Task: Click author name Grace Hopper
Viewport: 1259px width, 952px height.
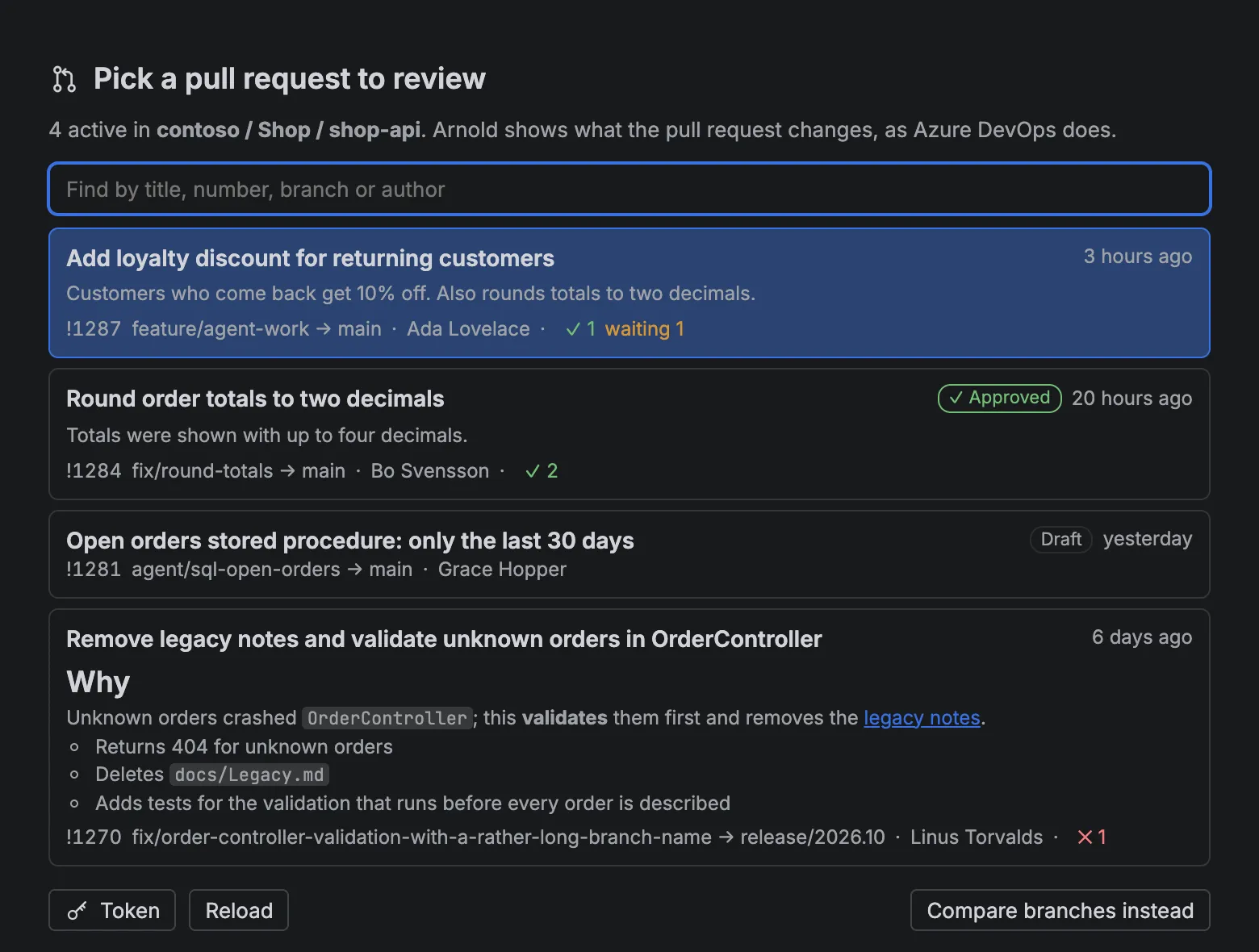Action: tap(502, 570)
